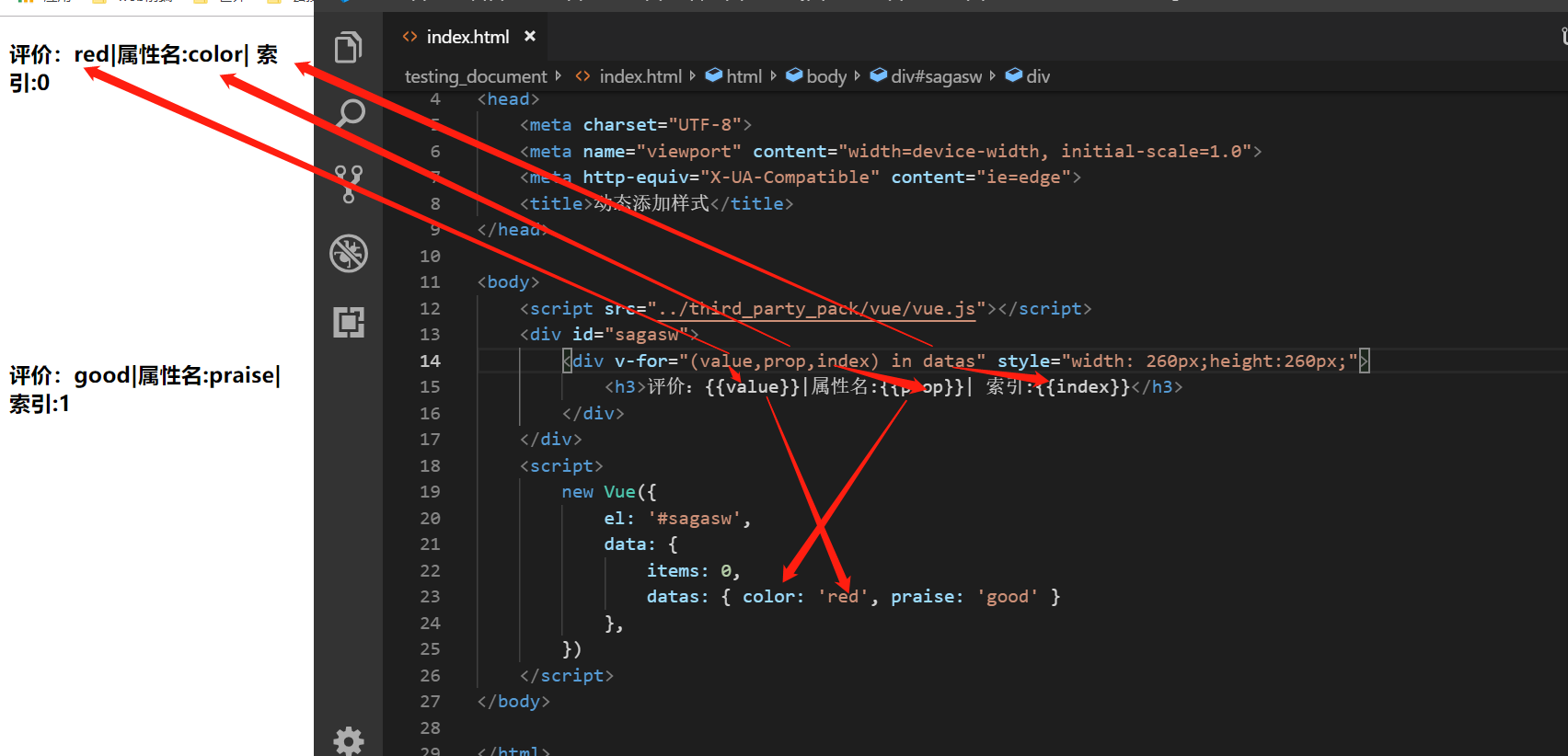Click the {{index}} expression on line 15
Image resolution: width=1568 pixels, height=756 pixels.
[1083, 386]
